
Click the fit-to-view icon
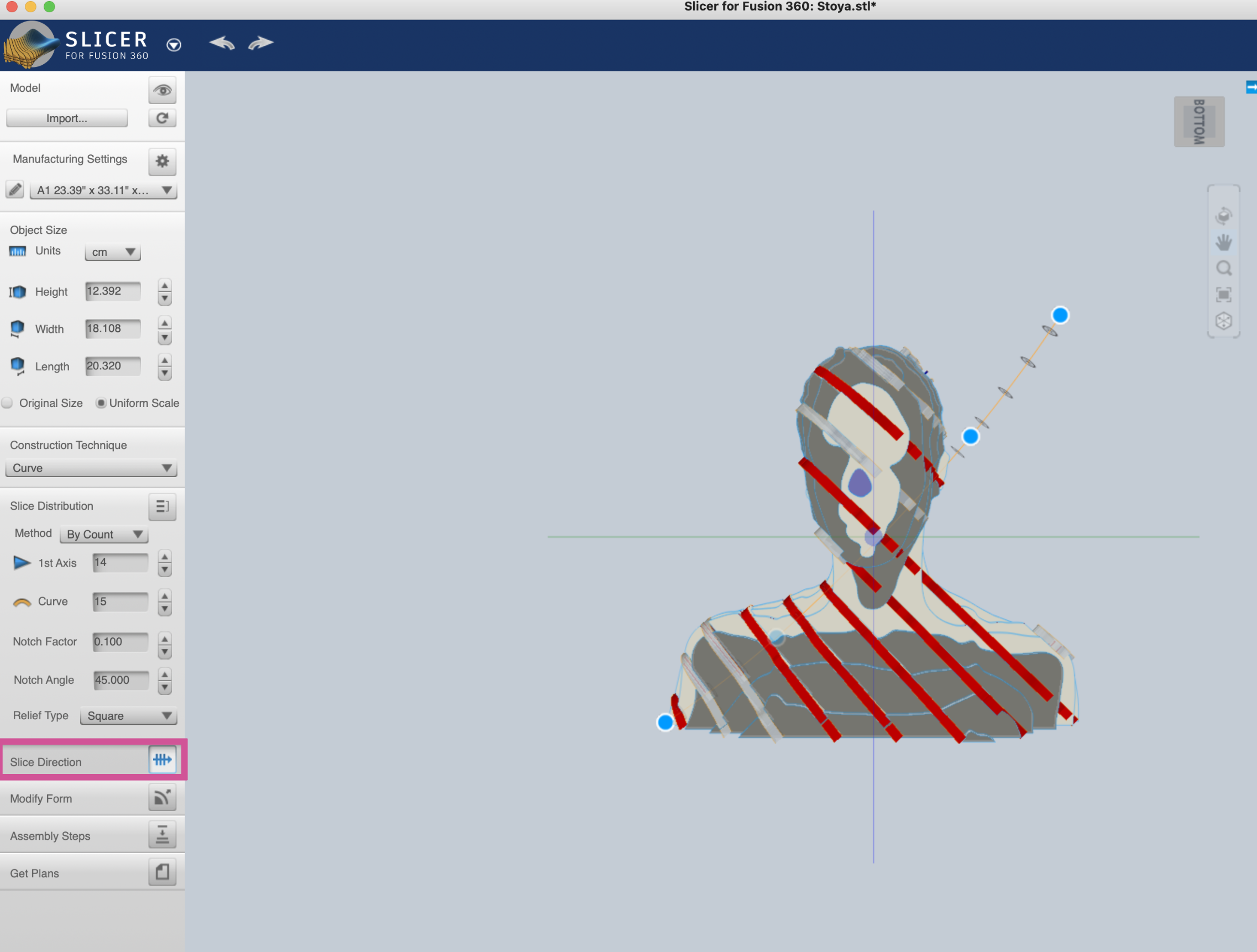coord(1223,295)
